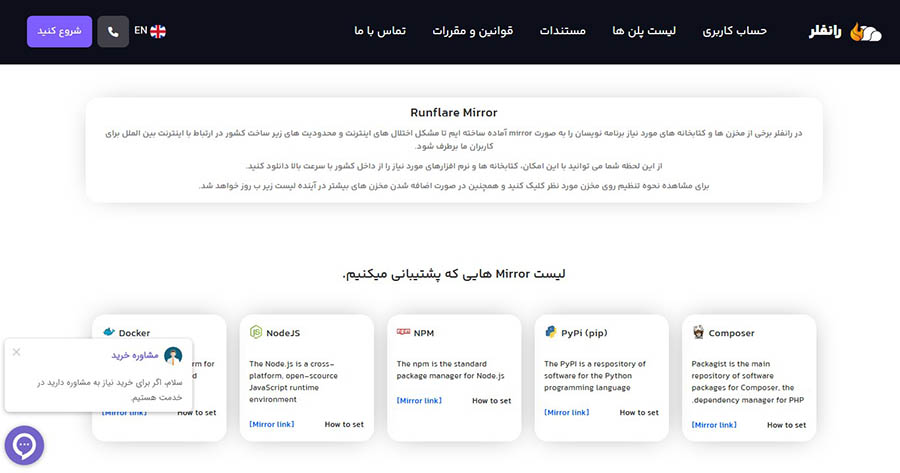The height and width of the screenshot is (473, 900).
Task: Click the PyPi Python icon
Action: point(550,332)
